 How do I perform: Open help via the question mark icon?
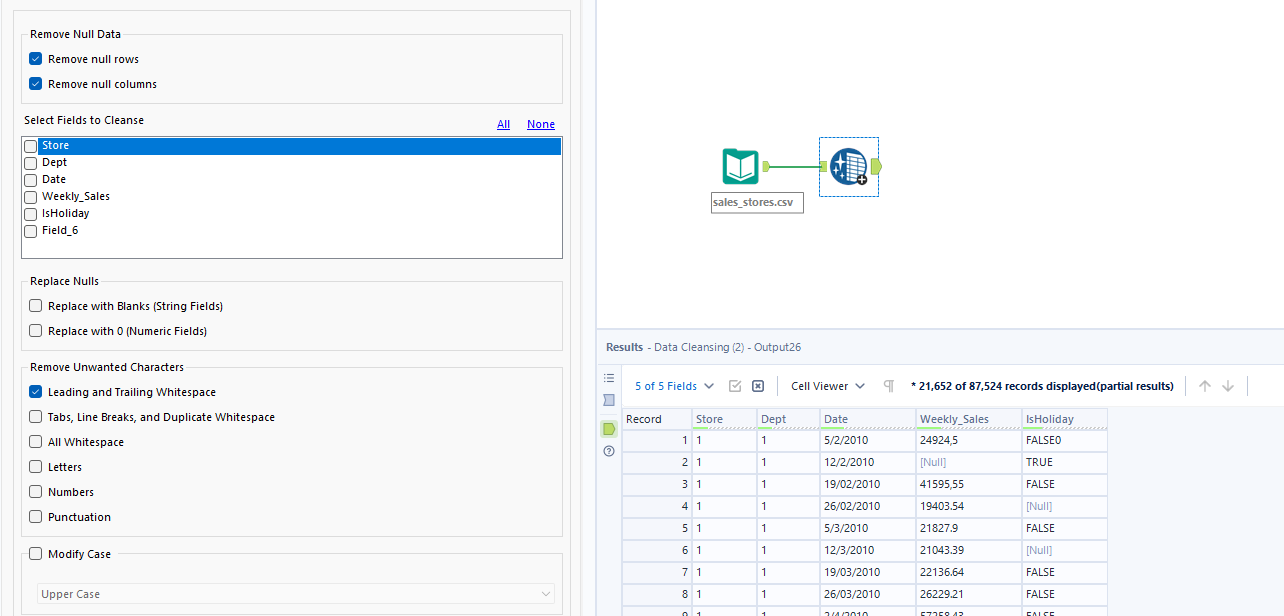pyautogui.click(x=609, y=451)
